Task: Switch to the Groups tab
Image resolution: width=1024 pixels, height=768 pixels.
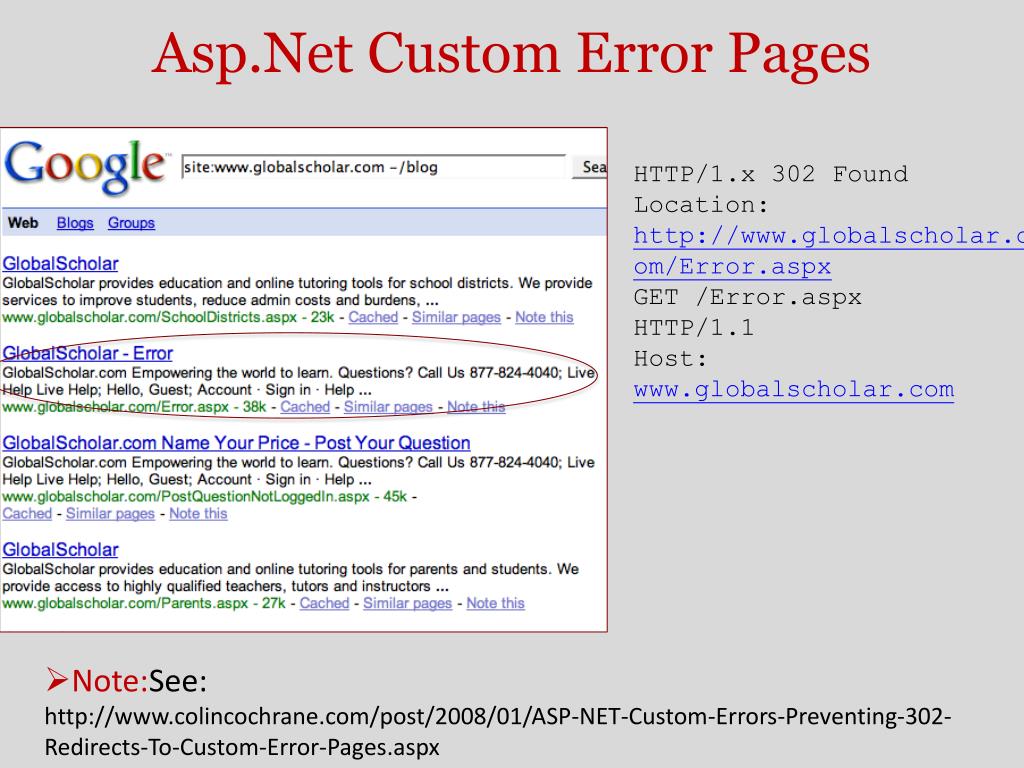Action: click(x=131, y=223)
